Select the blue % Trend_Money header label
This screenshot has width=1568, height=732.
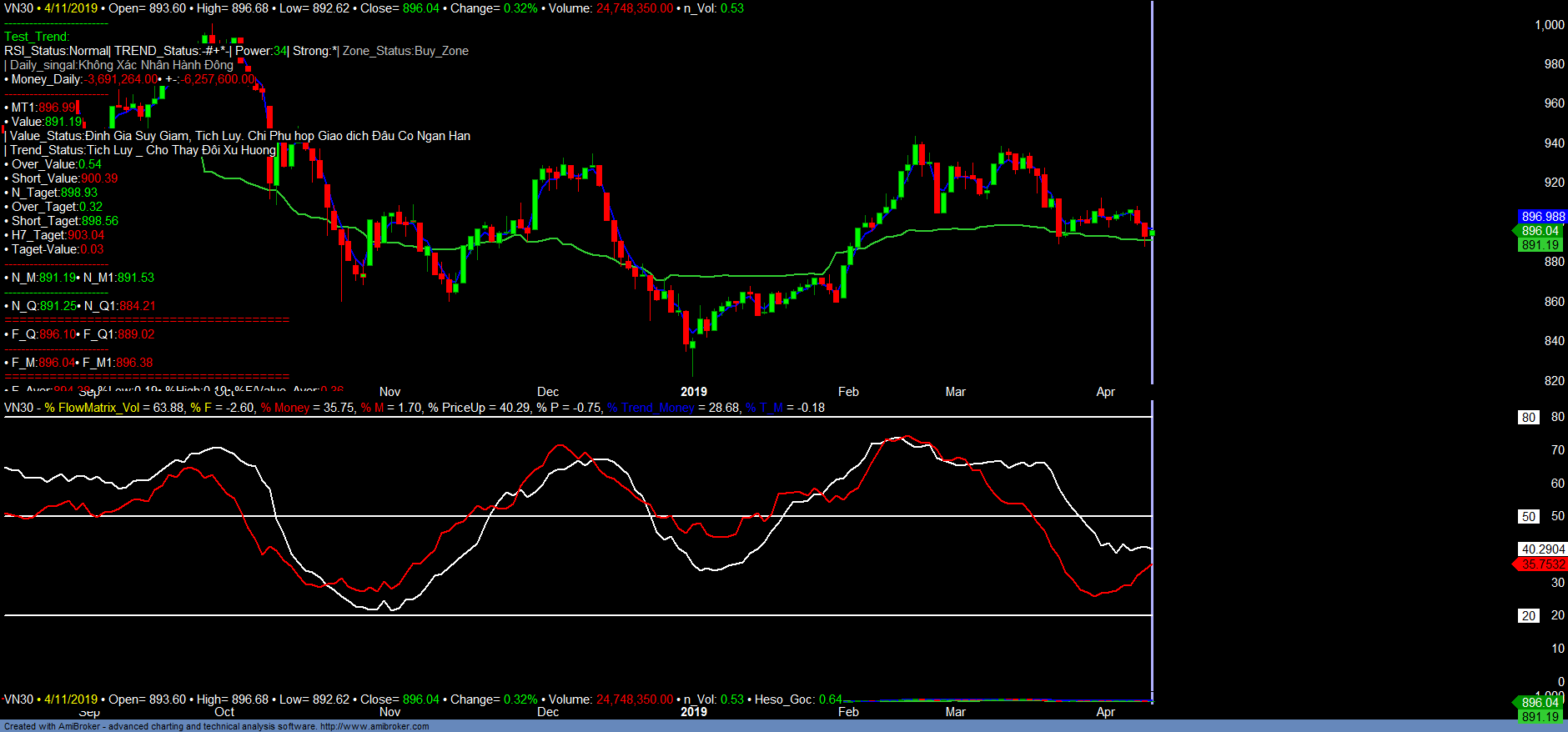click(651, 408)
